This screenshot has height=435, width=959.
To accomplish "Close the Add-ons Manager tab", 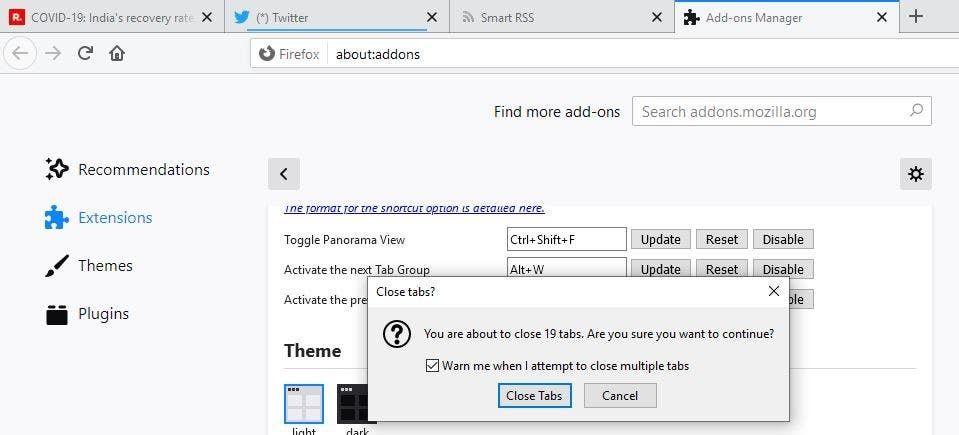I will click(x=882, y=18).
